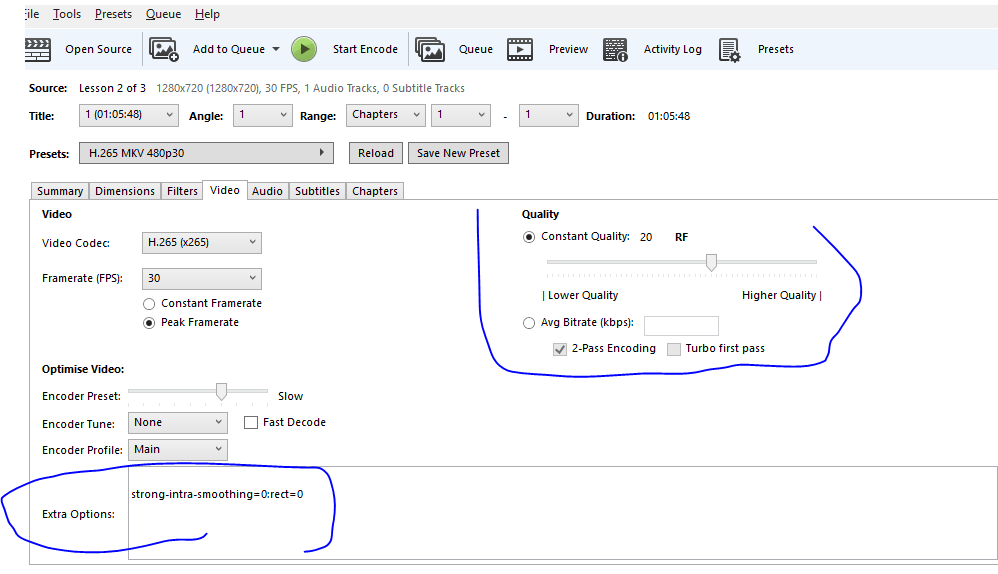The image size is (998, 574).
Task: Click the Open Source clapperboard icon
Action: point(37,49)
